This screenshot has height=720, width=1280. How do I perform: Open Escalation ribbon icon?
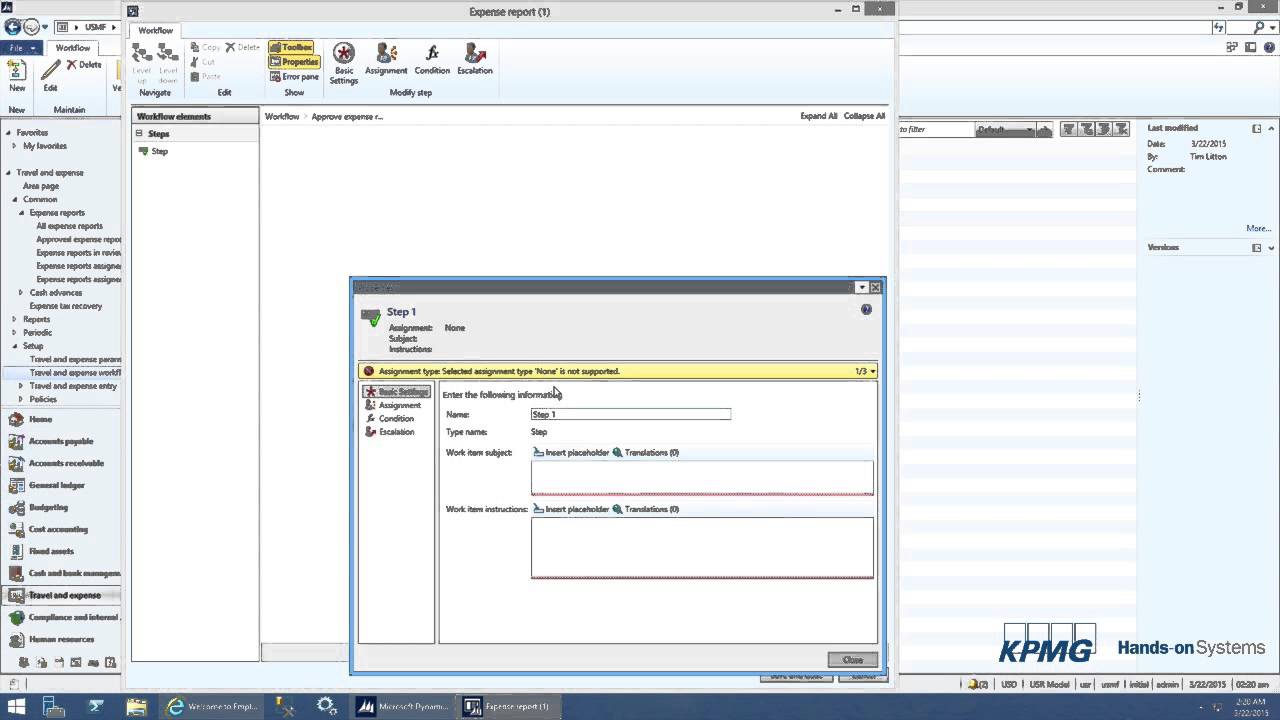click(475, 60)
